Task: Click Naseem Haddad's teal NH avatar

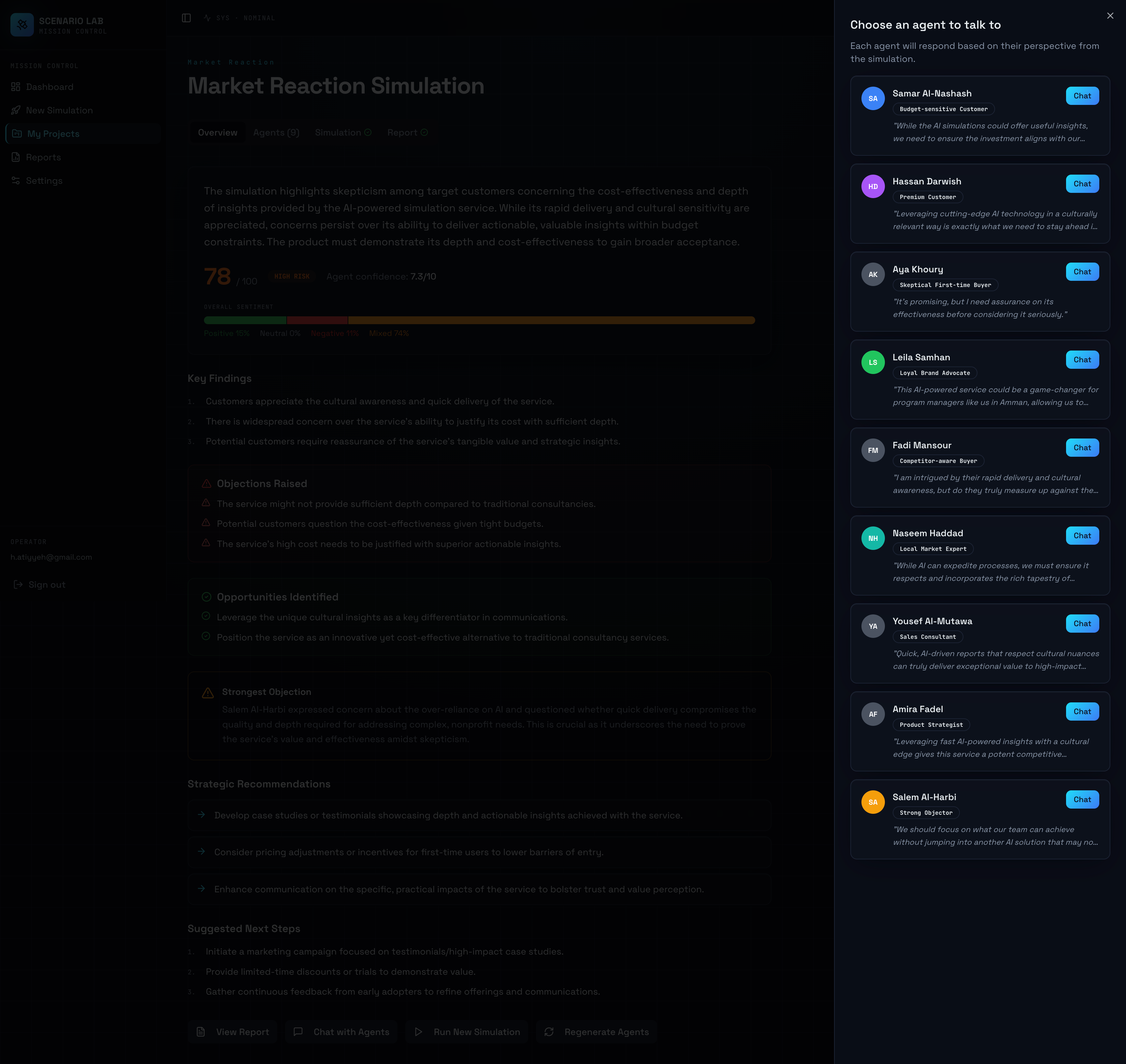Action: [873, 538]
